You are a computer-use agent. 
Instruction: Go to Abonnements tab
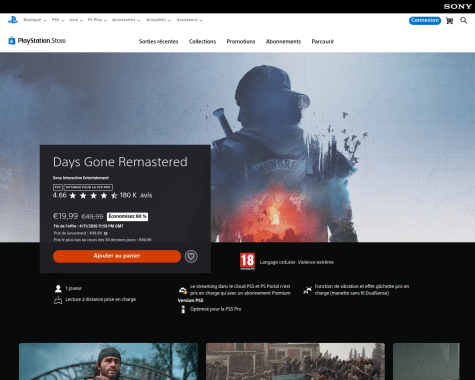click(x=283, y=42)
